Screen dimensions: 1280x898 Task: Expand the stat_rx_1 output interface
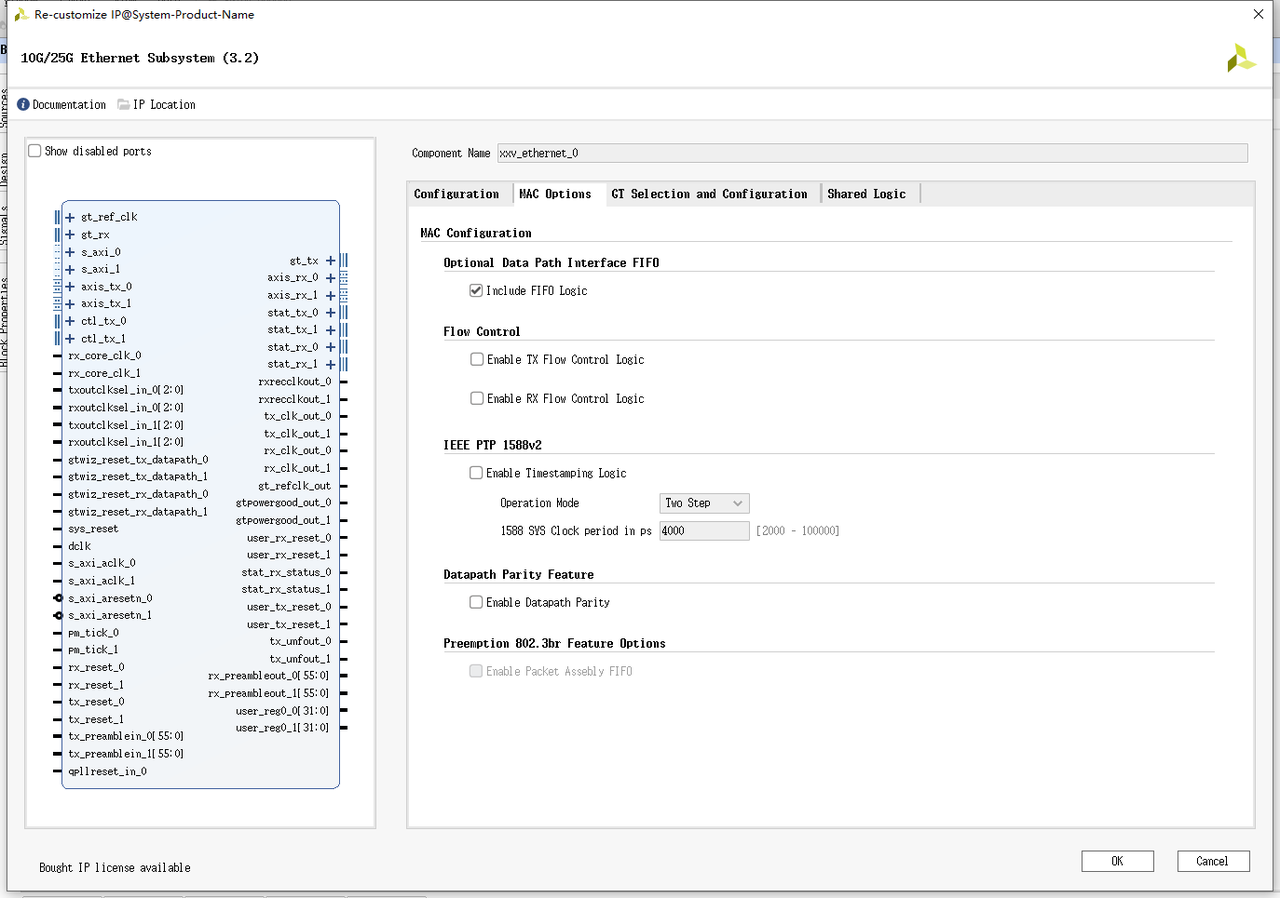pyautogui.click(x=330, y=365)
